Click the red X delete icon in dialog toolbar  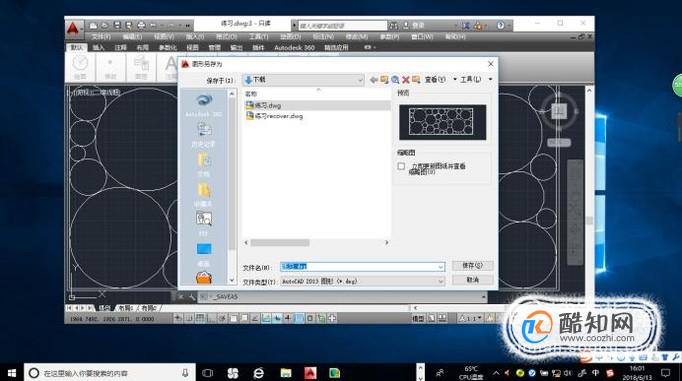tap(406, 80)
